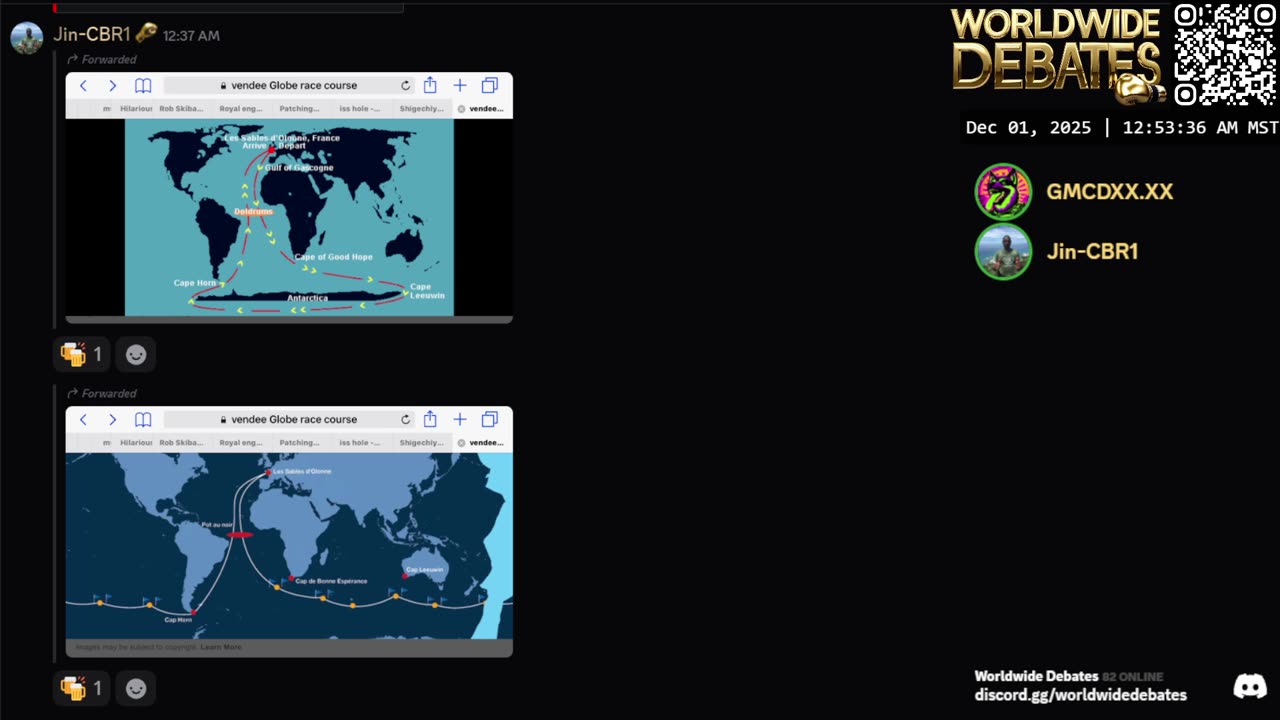Screen dimensions: 1280x720
Task: Click the reload icon in the Cap Horn map screenshot
Action: pyautogui.click(x=405, y=420)
